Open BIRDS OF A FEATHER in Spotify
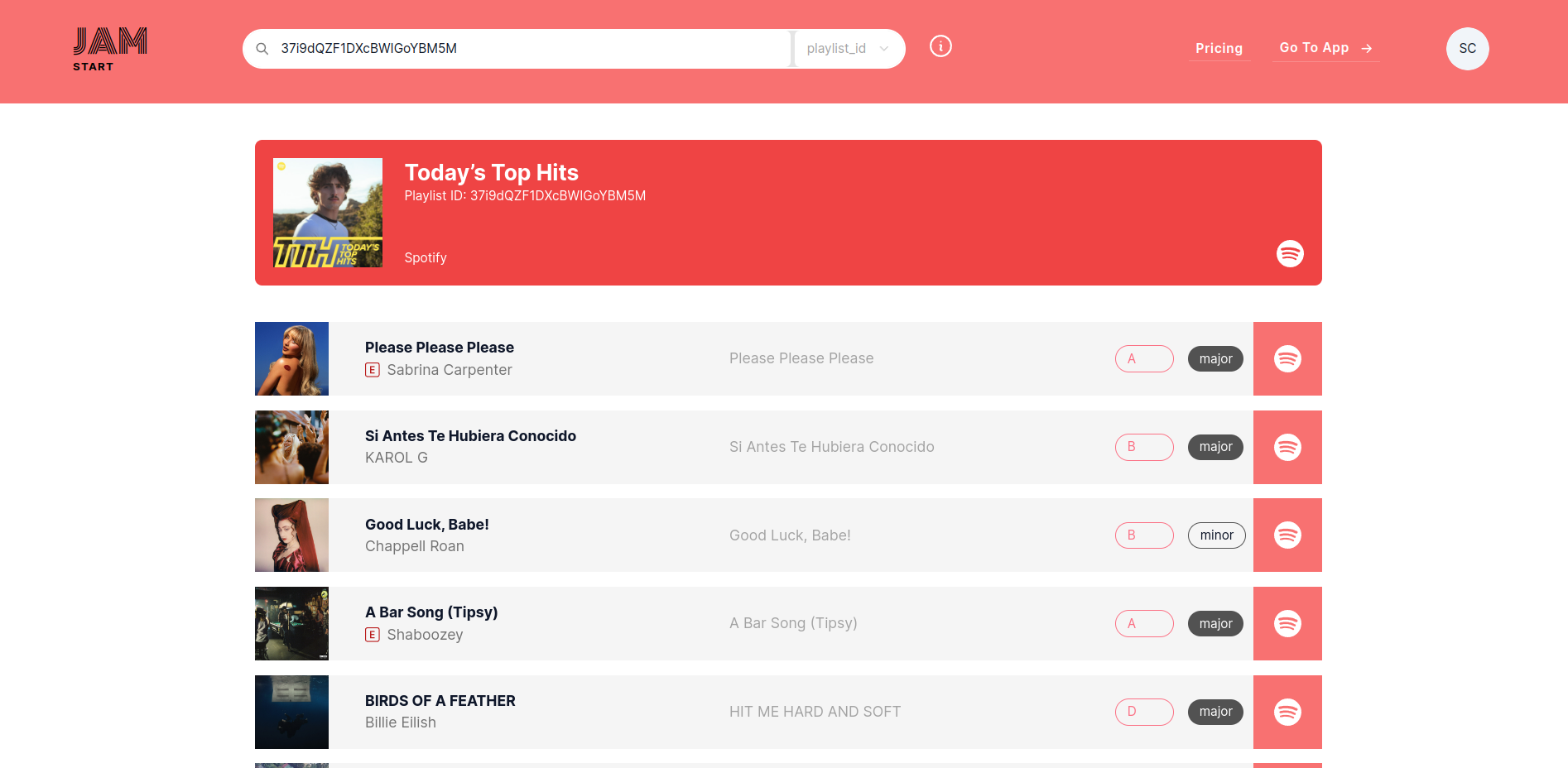Screen dimensions: 1568x768 pos(1287,713)
